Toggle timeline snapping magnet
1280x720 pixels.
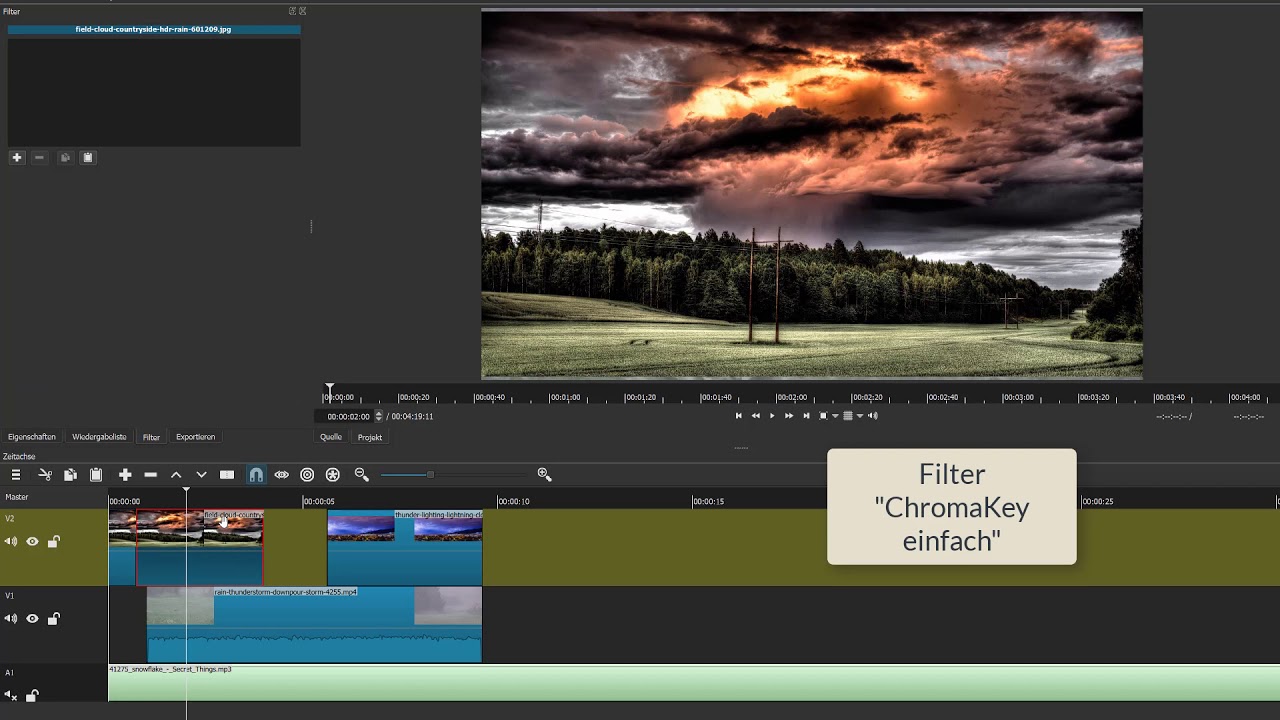coord(256,475)
